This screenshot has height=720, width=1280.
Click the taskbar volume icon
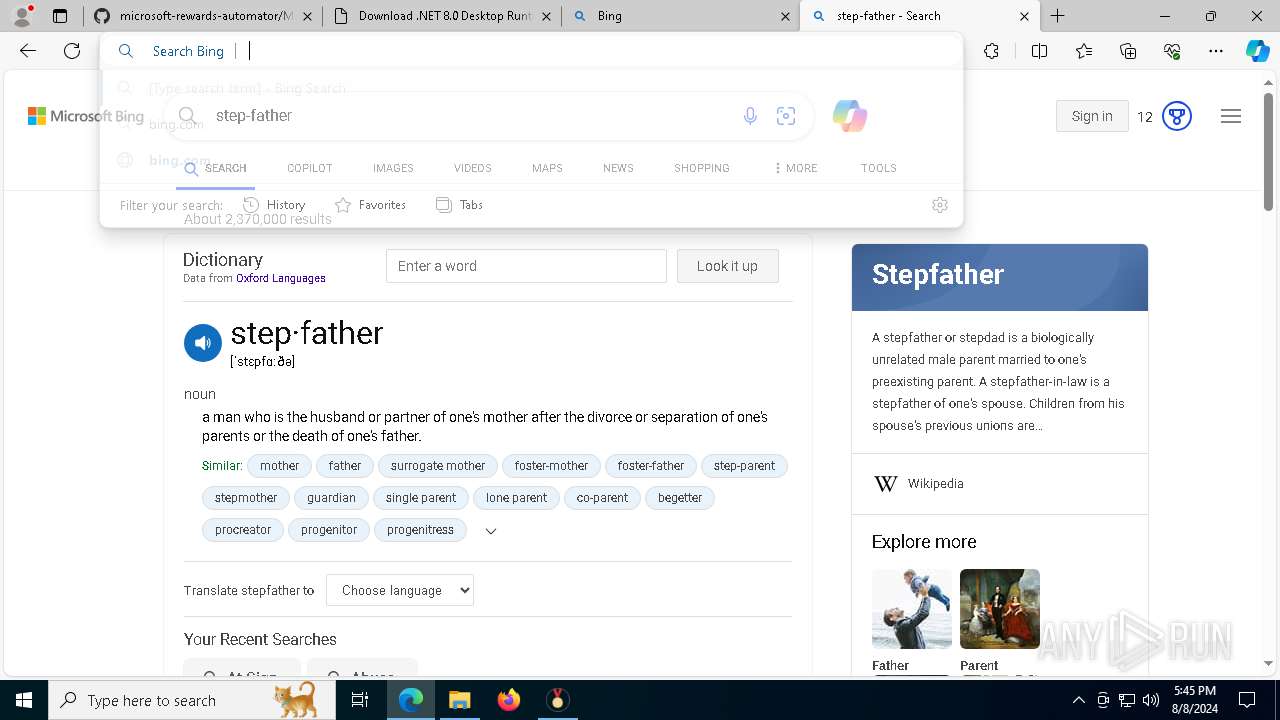[x=1150, y=700]
